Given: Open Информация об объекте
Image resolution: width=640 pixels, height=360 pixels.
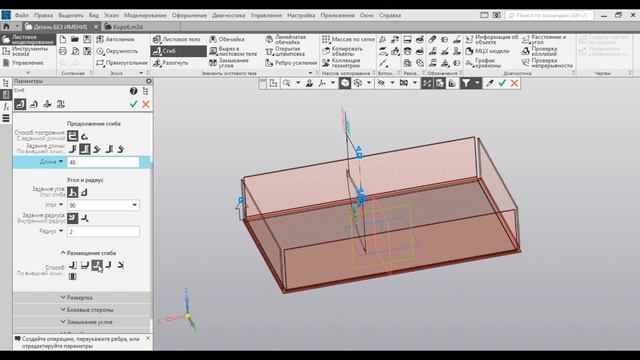Looking at the screenshot, I should click(492, 39).
